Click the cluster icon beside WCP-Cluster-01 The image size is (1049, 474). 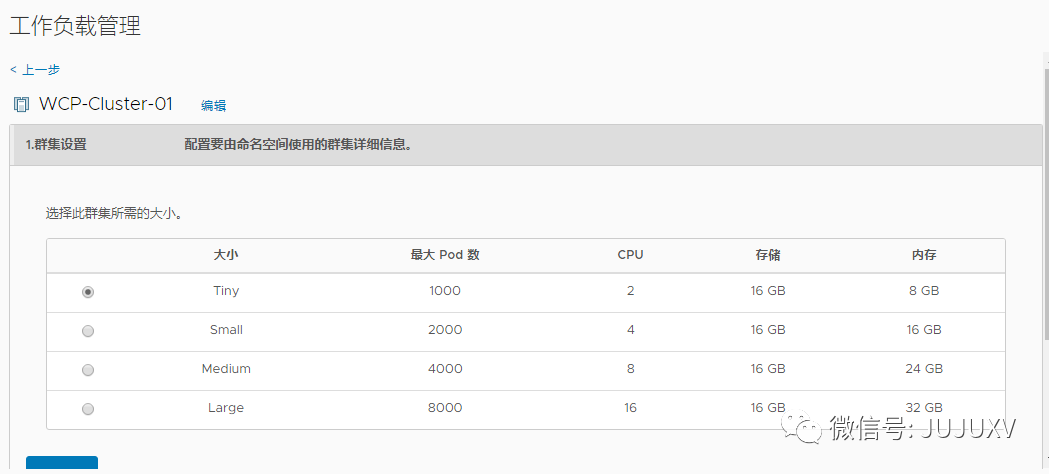(21, 105)
